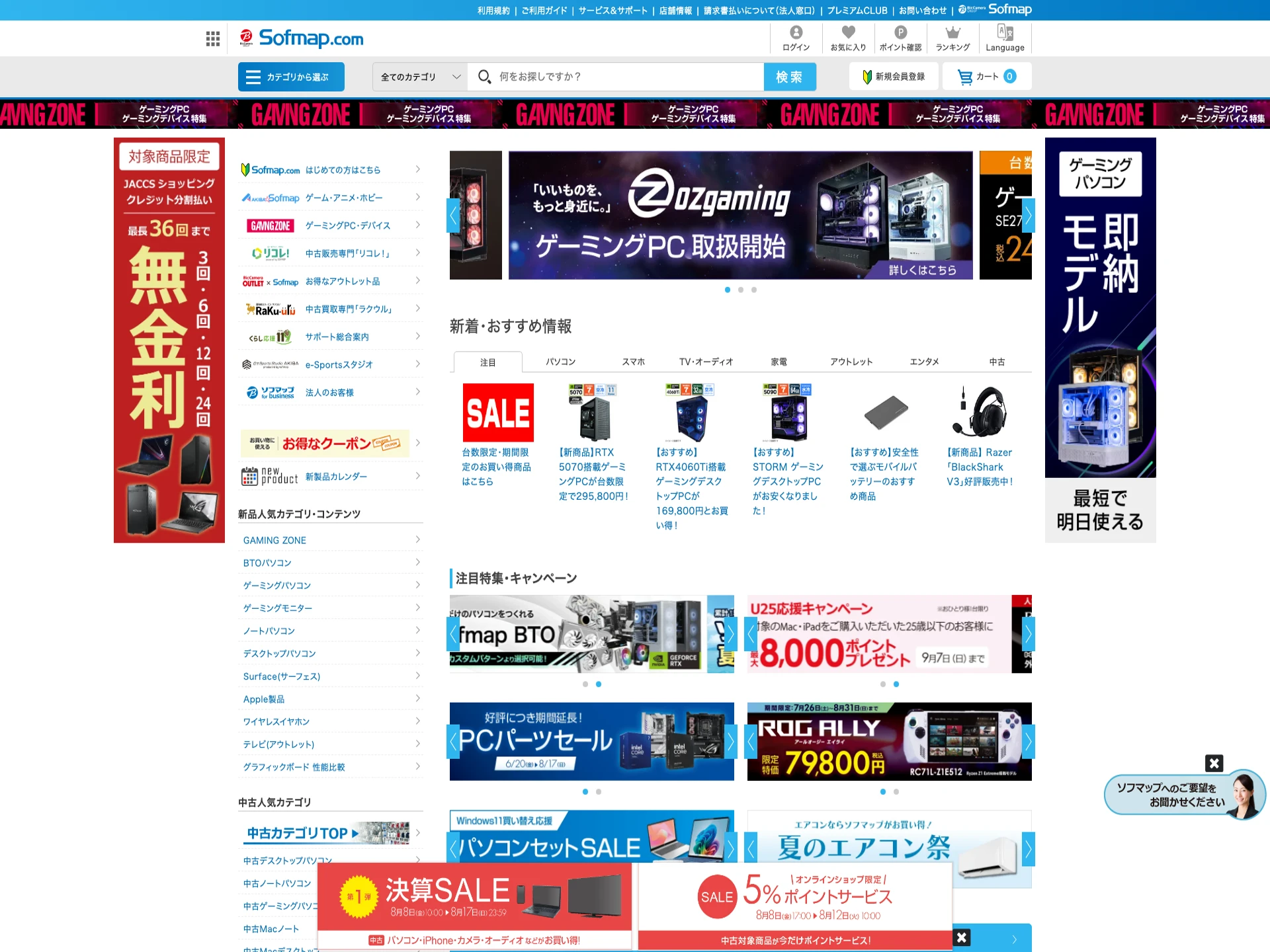Expand お得なアウトレット品 row chevron
Screen dimensions: 1270x952
[418, 280]
